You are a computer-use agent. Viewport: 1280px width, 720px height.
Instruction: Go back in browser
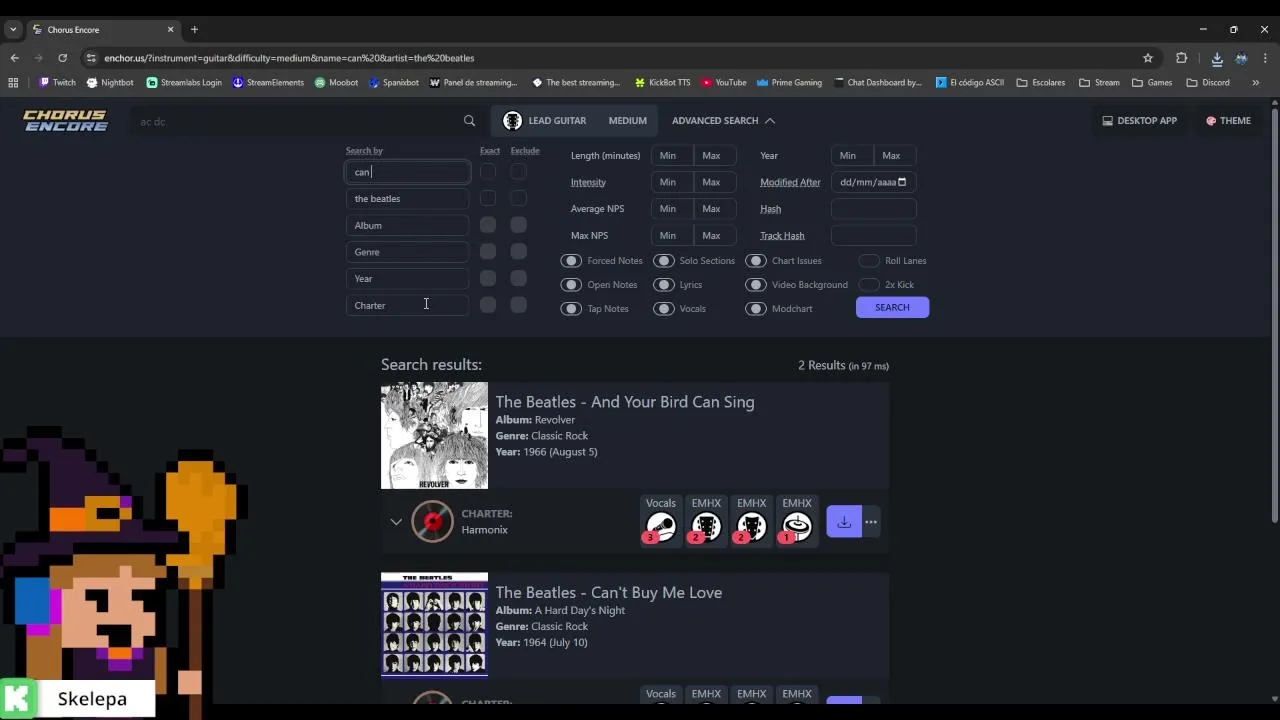click(x=14, y=58)
